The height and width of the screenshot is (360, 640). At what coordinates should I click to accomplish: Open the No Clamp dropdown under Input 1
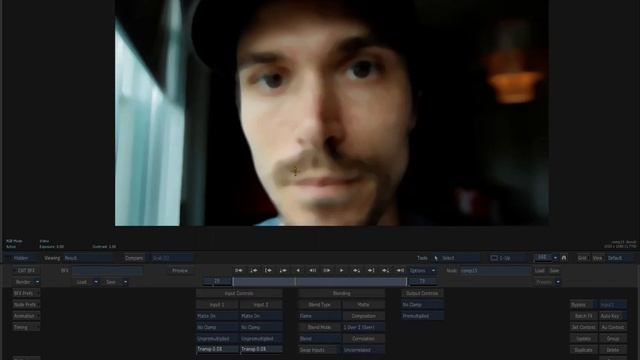coord(217,327)
